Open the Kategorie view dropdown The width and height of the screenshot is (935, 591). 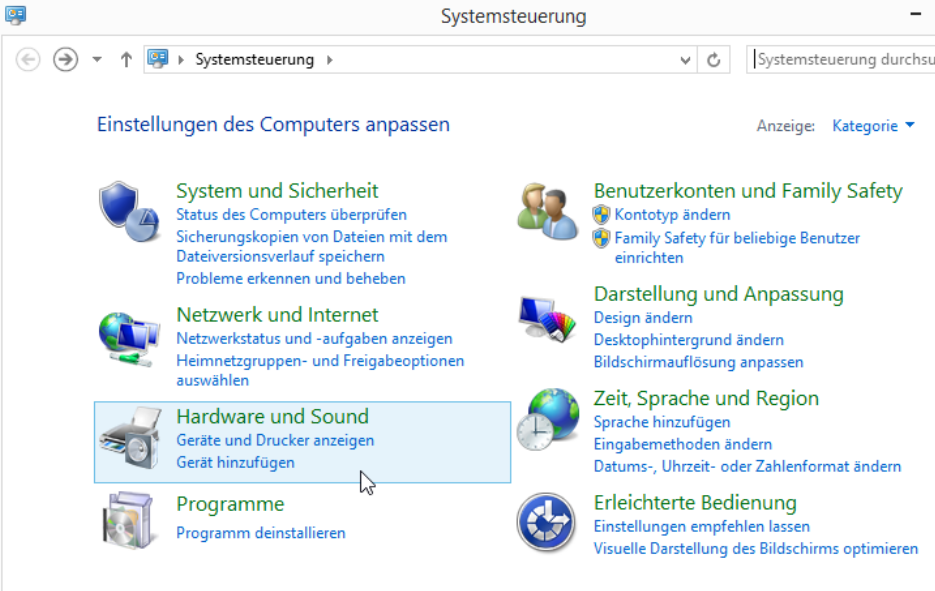coord(873,126)
